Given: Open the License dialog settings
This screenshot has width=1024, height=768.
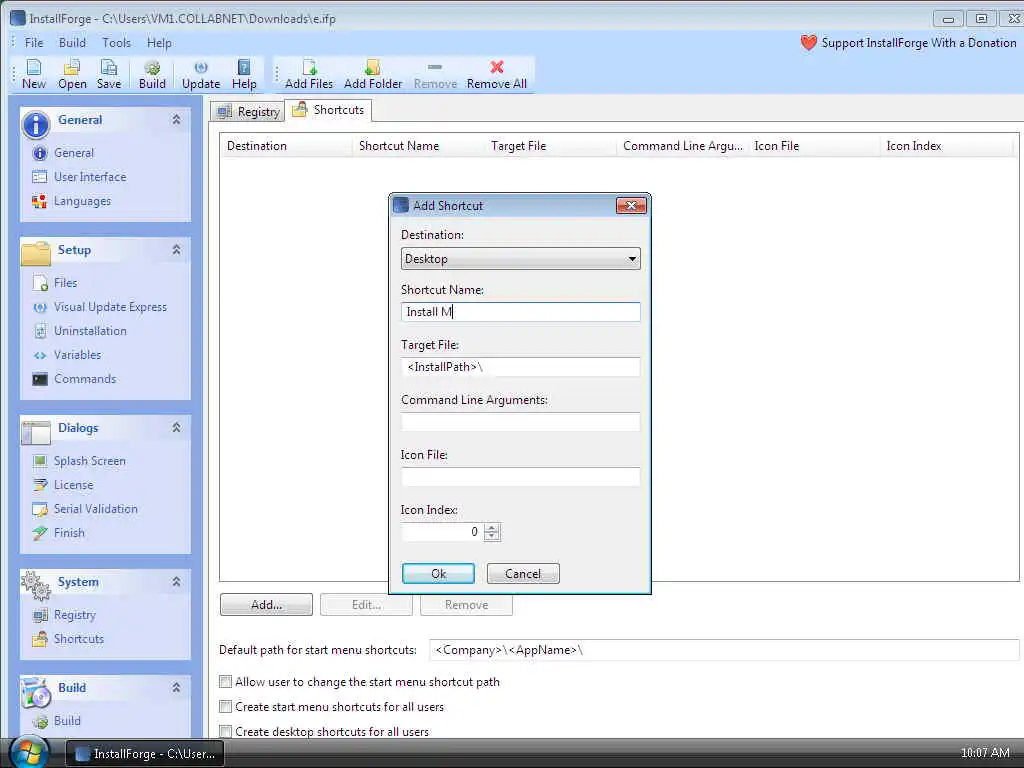Looking at the screenshot, I should coord(63,485).
